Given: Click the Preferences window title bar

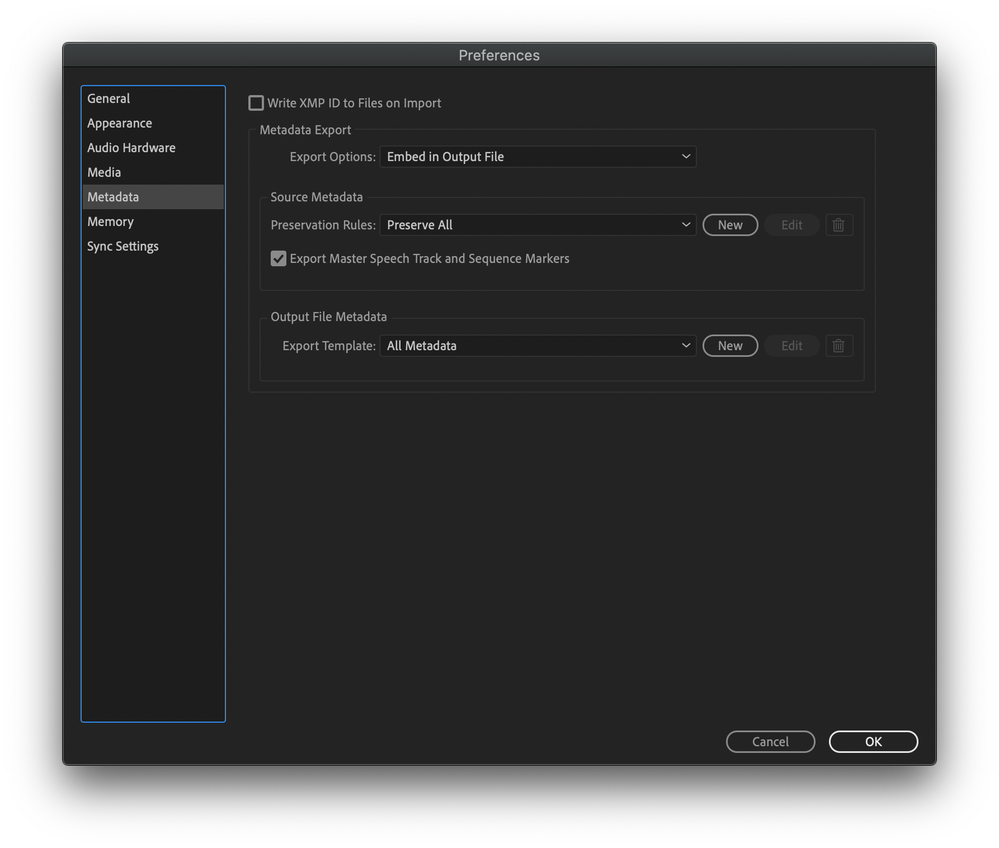Looking at the screenshot, I should tap(500, 55).
